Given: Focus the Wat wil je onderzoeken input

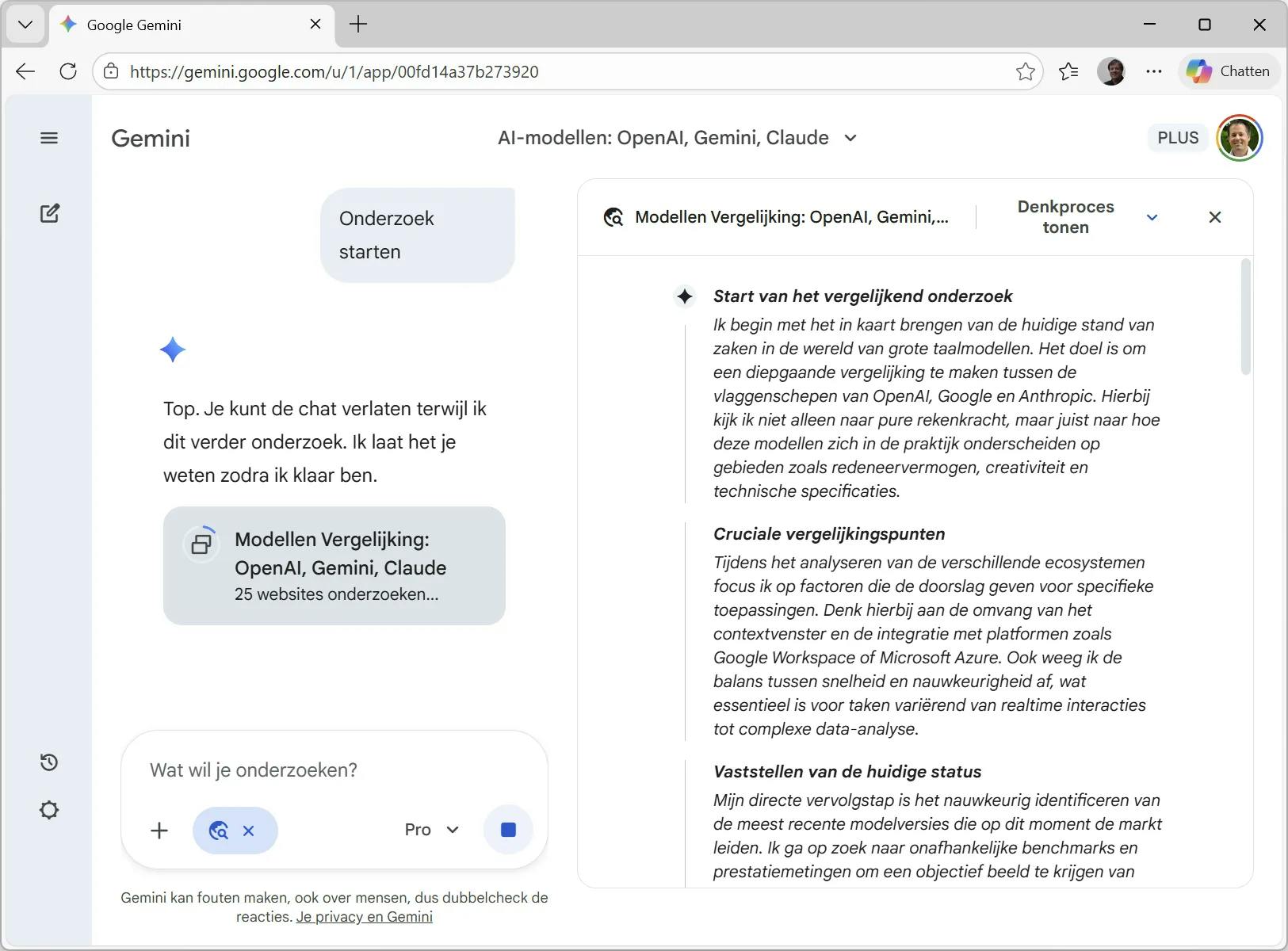Looking at the screenshot, I should pos(334,770).
